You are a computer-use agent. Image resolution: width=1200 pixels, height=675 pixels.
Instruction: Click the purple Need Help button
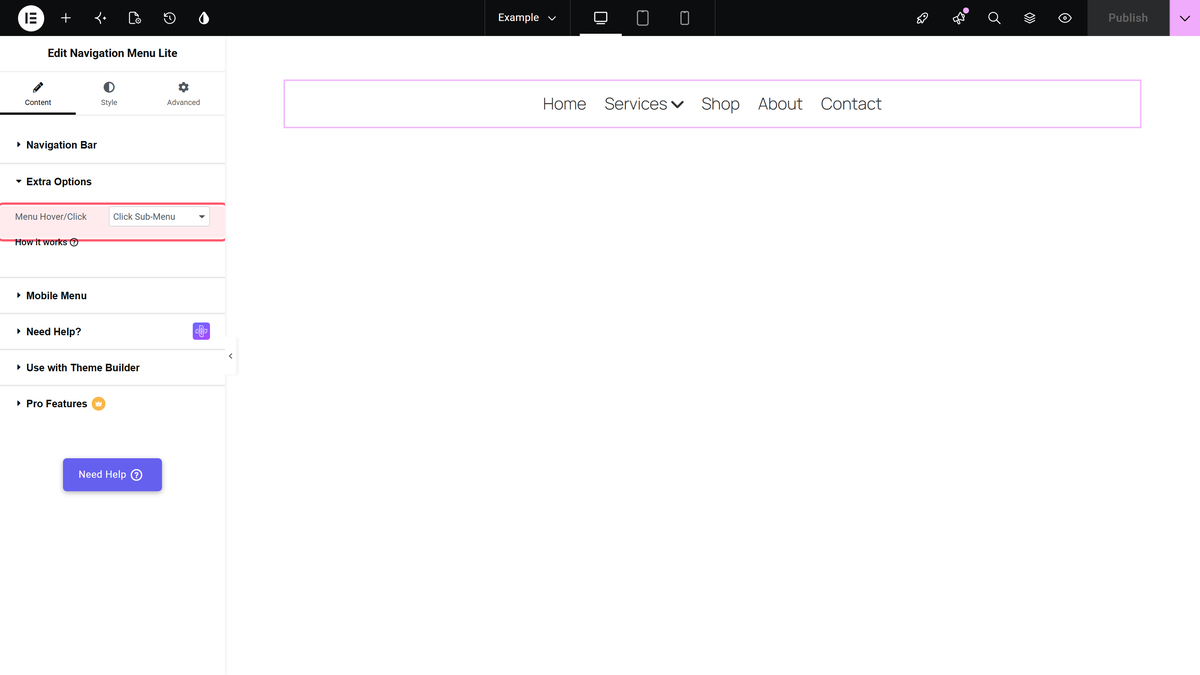(x=112, y=475)
